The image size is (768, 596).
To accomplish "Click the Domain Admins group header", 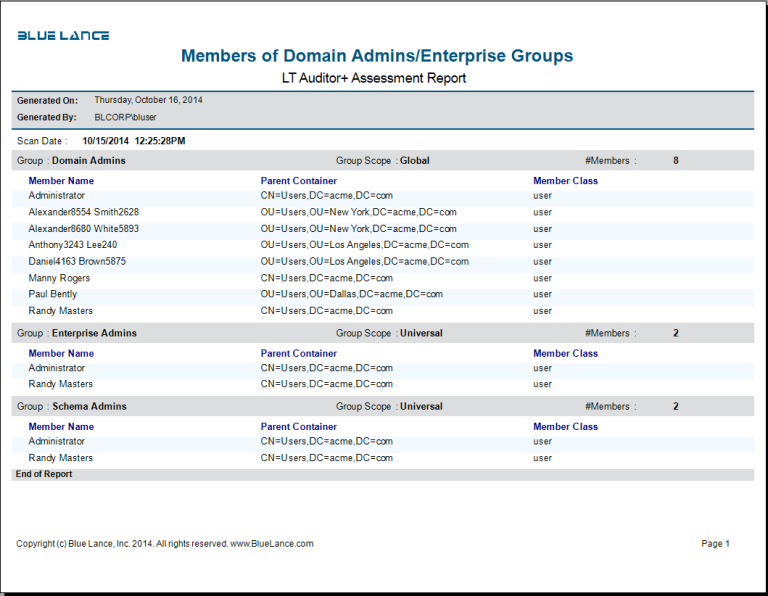I will (88, 160).
